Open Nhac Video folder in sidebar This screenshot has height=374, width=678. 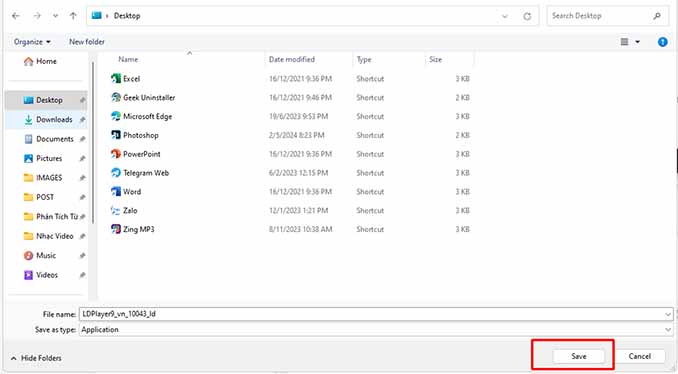click(47, 236)
